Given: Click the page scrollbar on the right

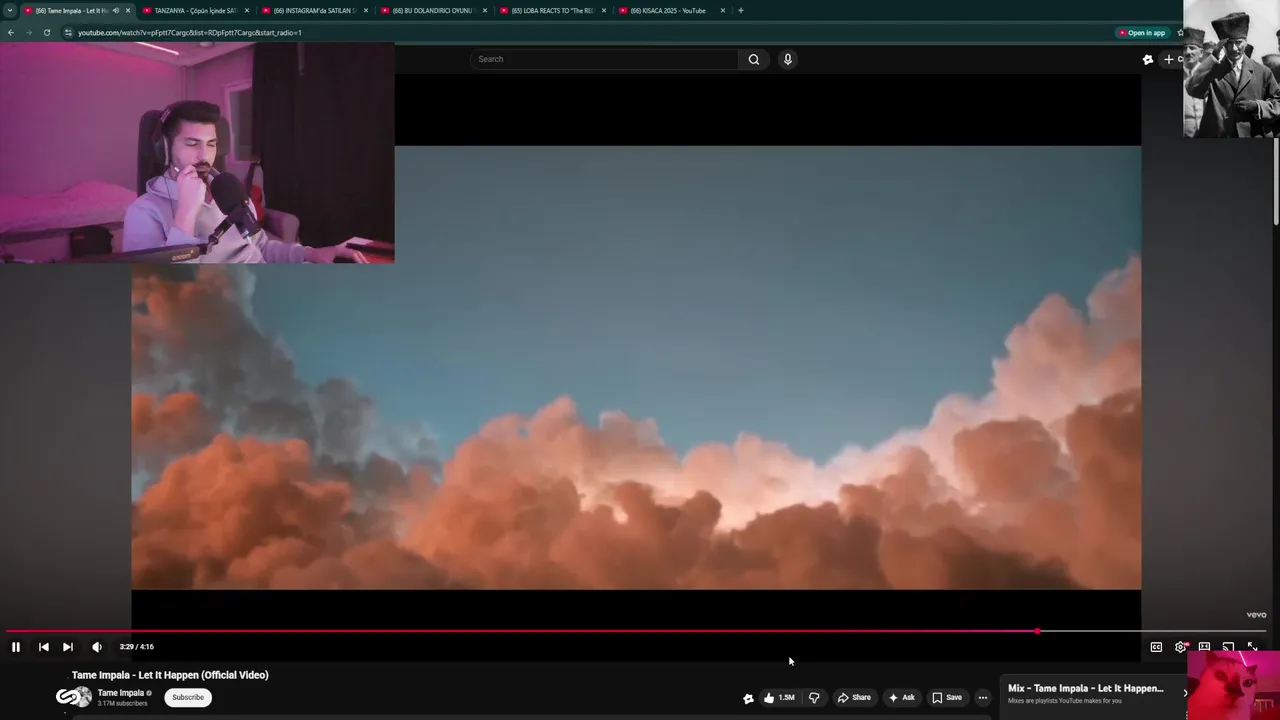Looking at the screenshot, I should tap(1276, 180).
